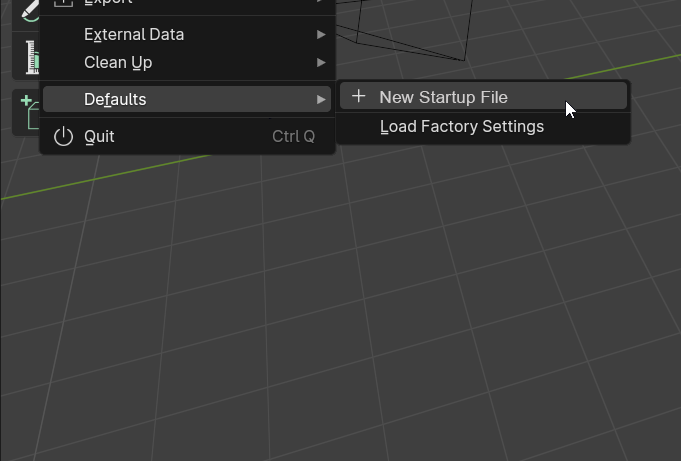This screenshot has width=681, height=461.
Task: Open the Clean Up submenu
Action: pos(187,63)
